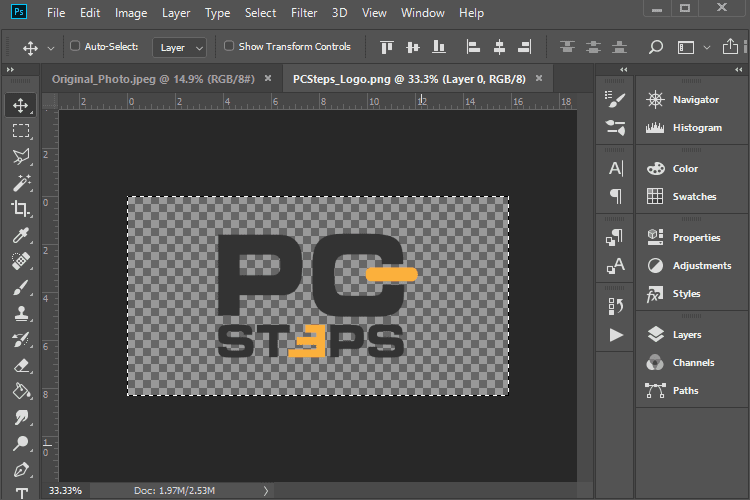Pick the Magic Wand tool
This screenshot has width=750, height=500.
tap(21, 183)
